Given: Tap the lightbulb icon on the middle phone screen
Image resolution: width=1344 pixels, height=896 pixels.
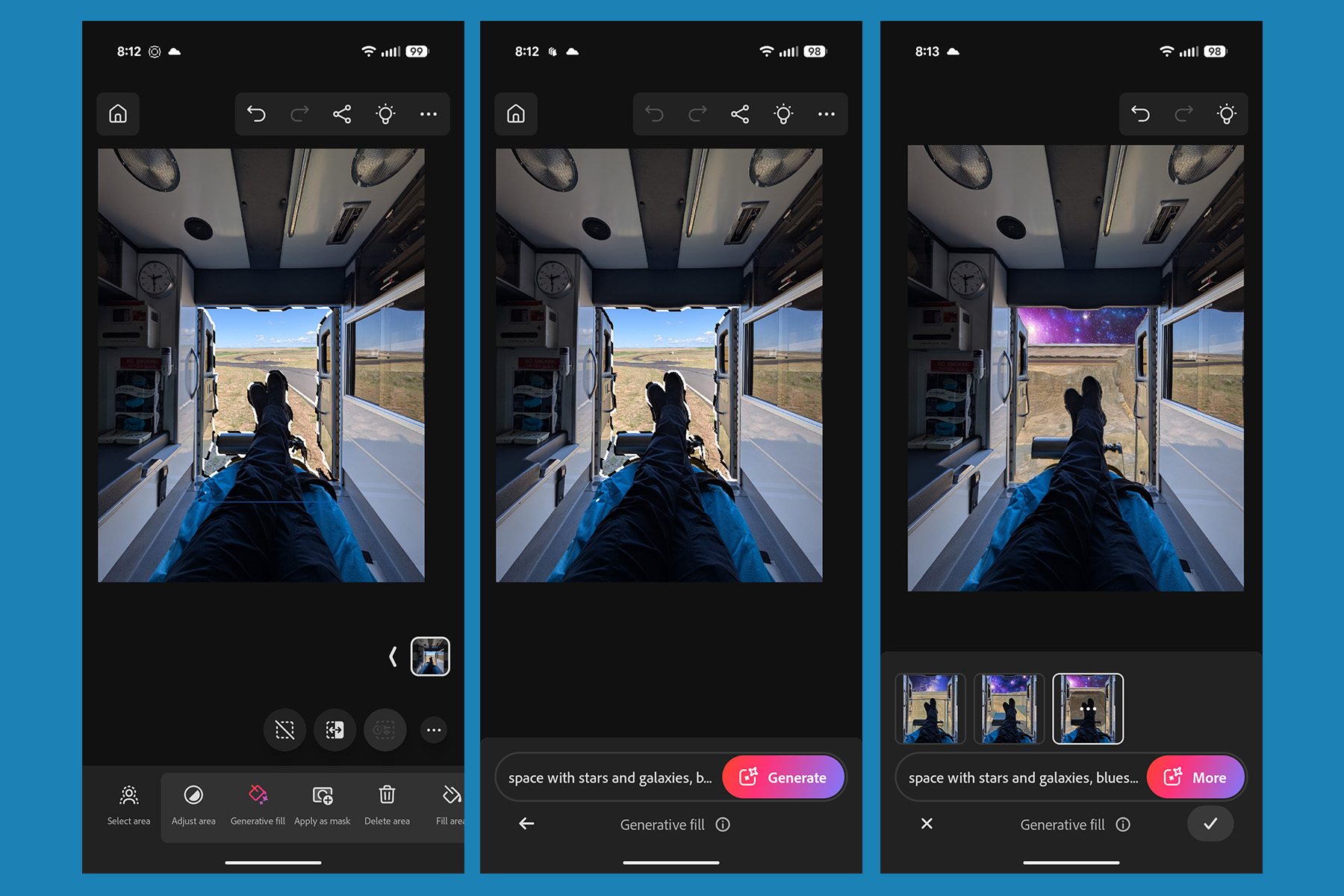Looking at the screenshot, I should pos(783,113).
